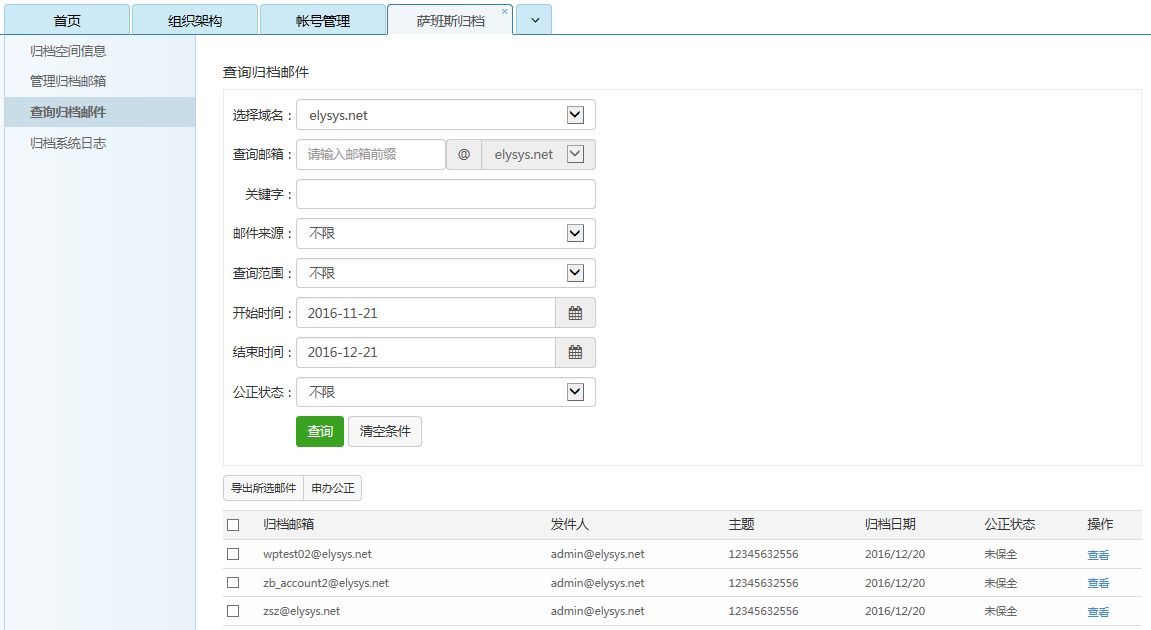1151x630 pixels.
Task: Open the 开始时间 calendar picker icon
Action: (x=575, y=312)
